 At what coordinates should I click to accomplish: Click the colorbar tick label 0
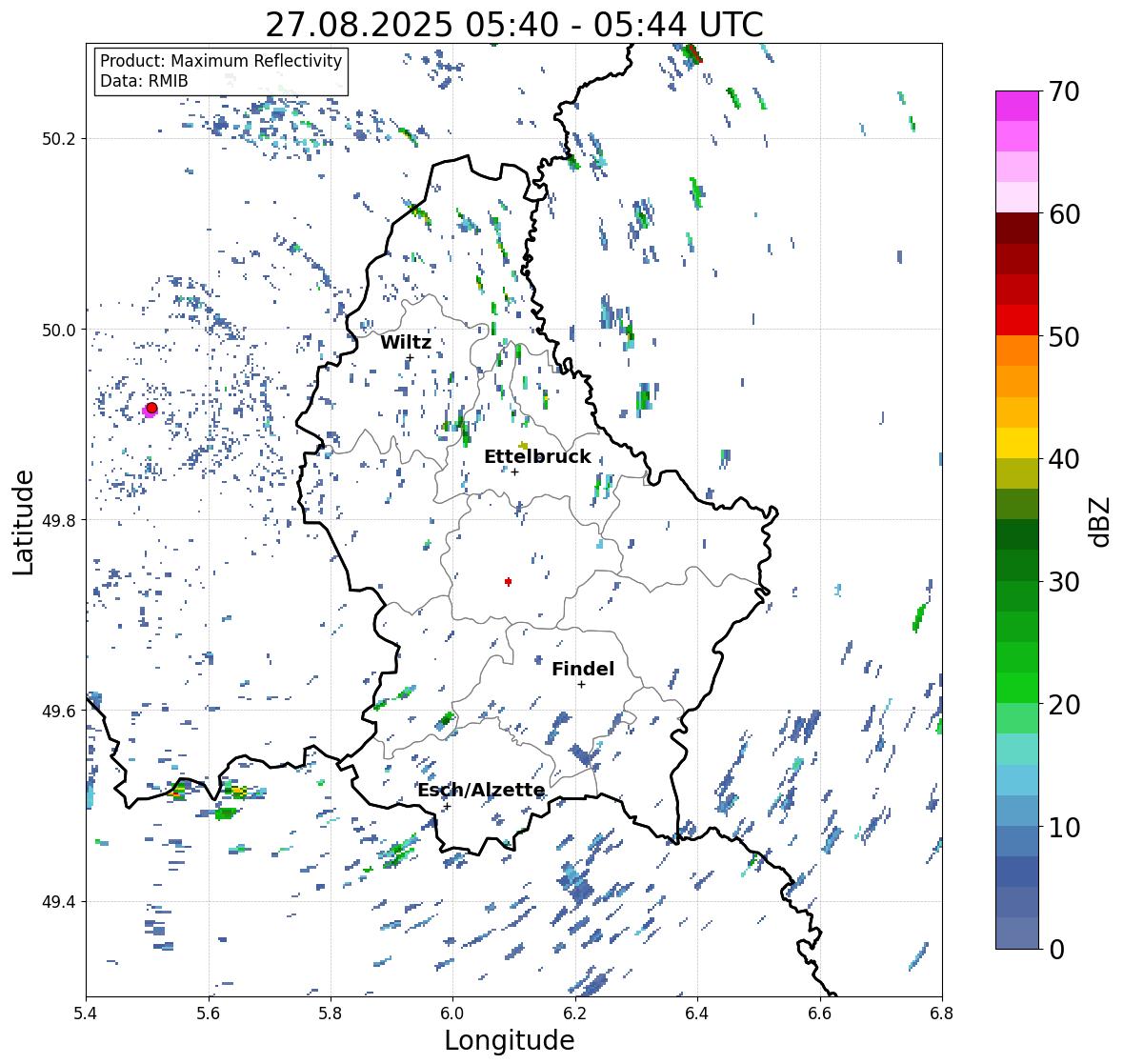point(1056,950)
